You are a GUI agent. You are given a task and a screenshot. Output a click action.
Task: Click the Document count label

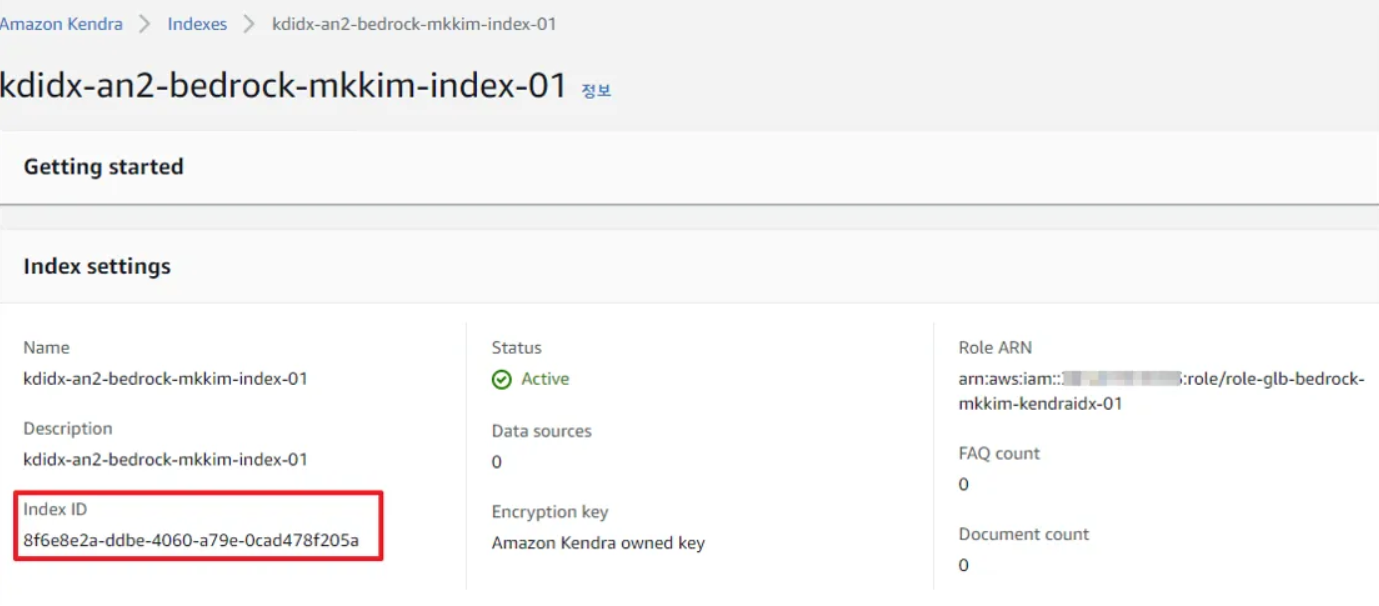coord(1024,534)
